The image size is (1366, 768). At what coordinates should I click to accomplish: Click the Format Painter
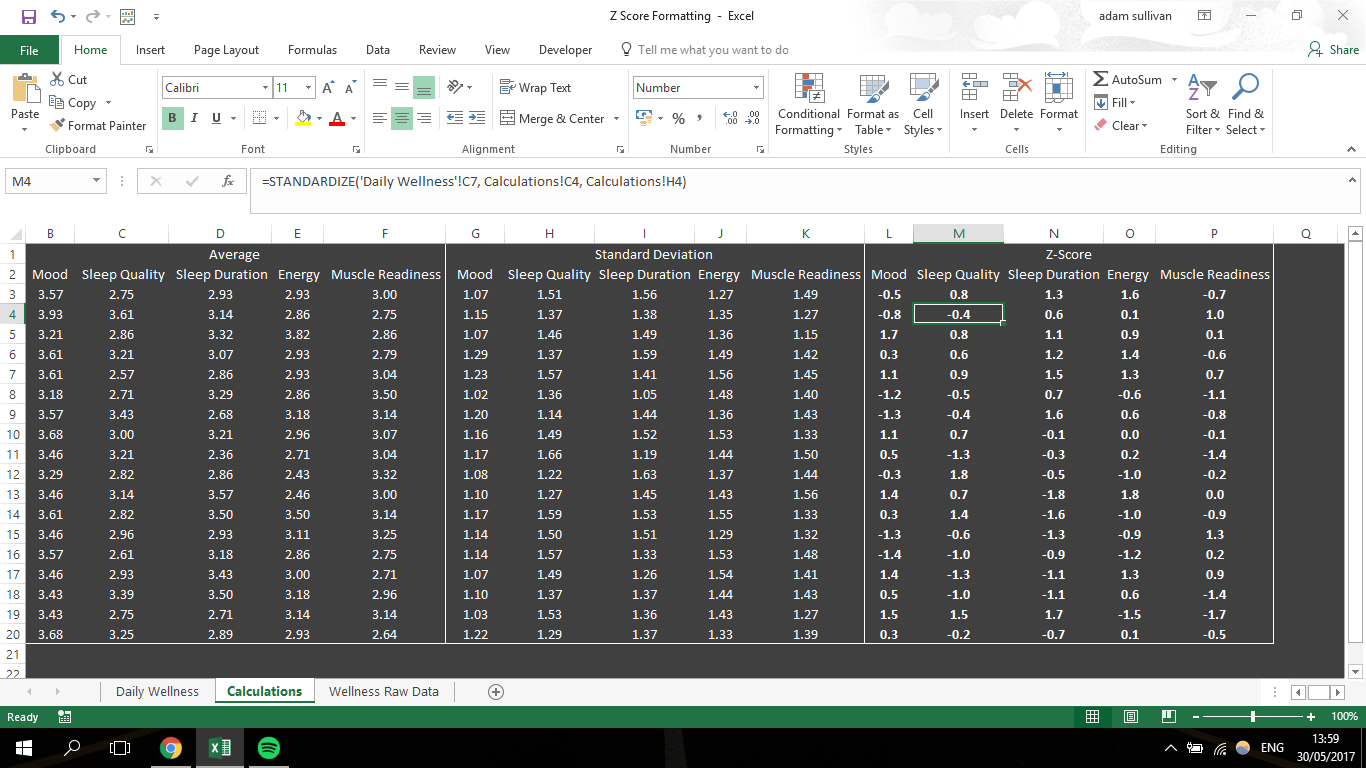tap(98, 126)
